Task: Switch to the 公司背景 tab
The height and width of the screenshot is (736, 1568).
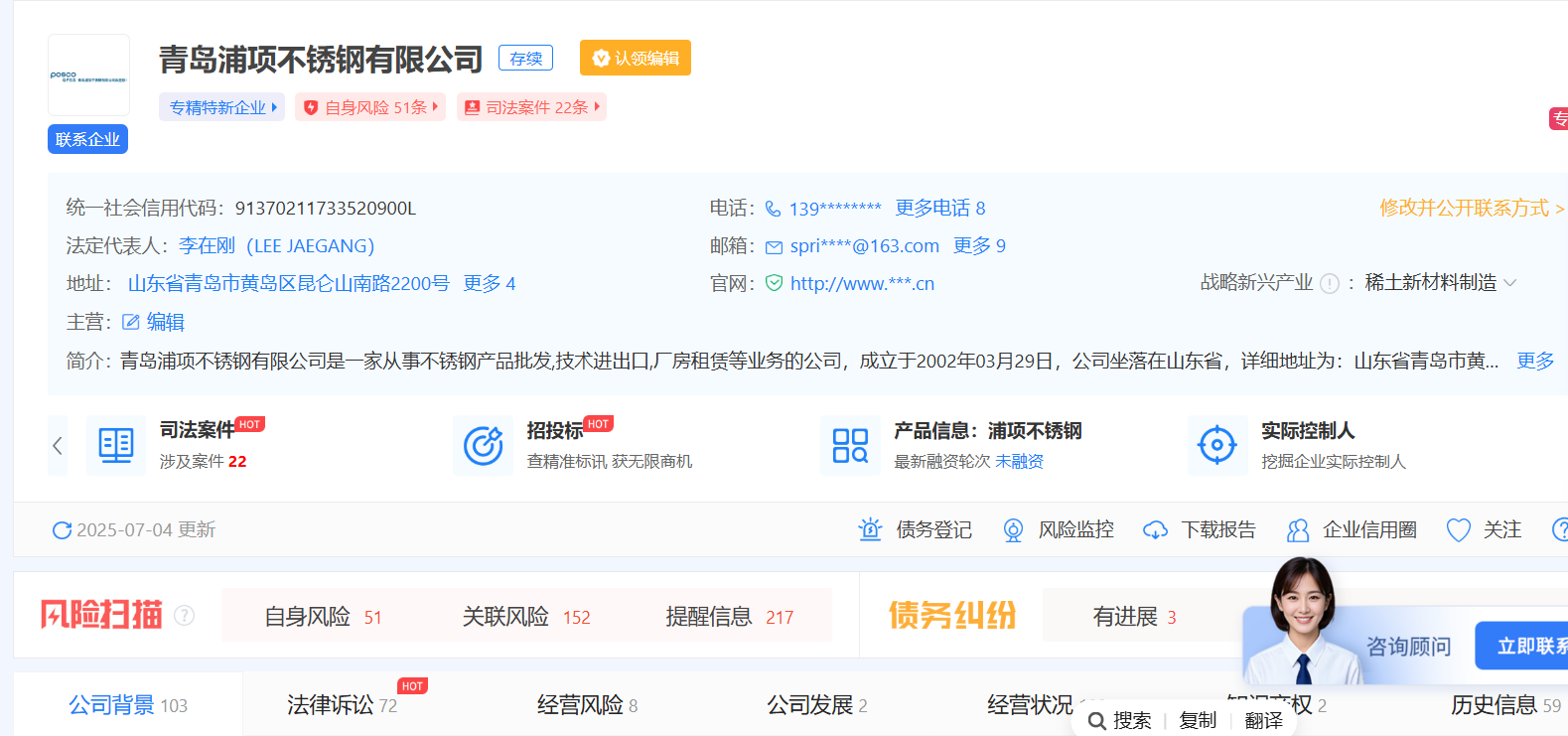Action: 128,705
